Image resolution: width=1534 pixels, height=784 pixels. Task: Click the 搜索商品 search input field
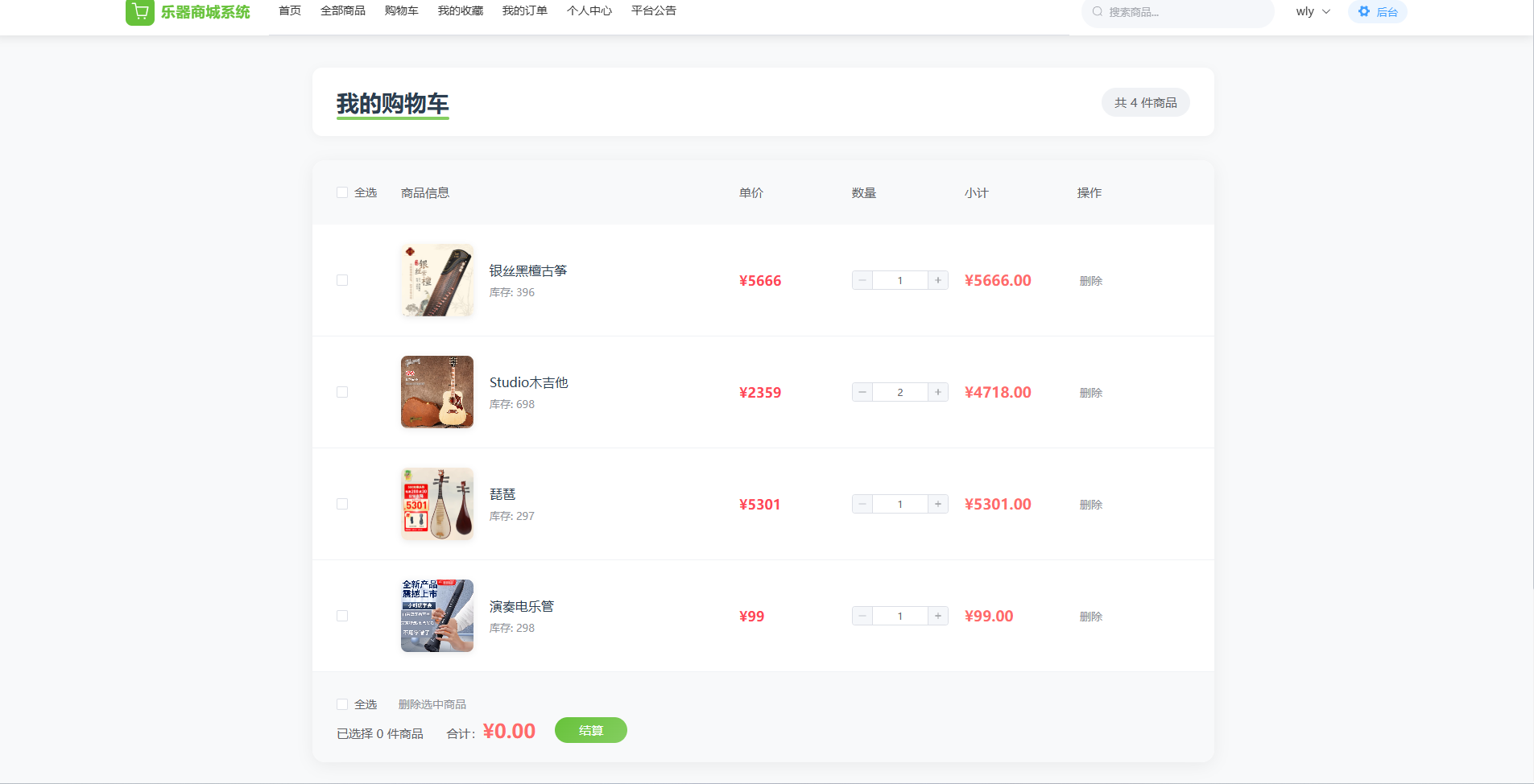point(1184,12)
